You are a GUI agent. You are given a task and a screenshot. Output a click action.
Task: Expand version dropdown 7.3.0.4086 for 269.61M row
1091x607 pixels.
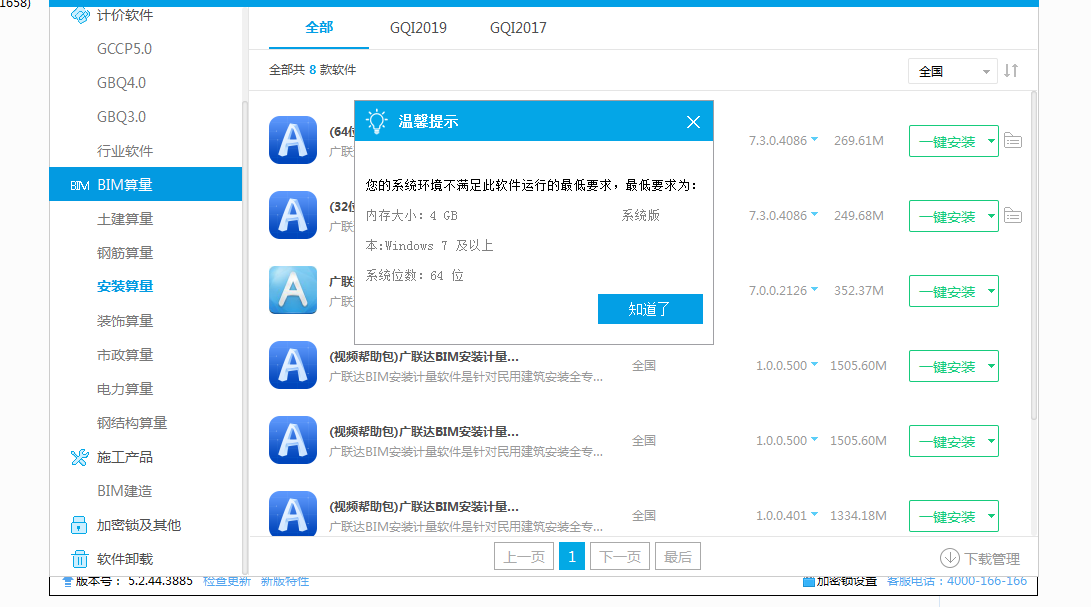(814, 140)
